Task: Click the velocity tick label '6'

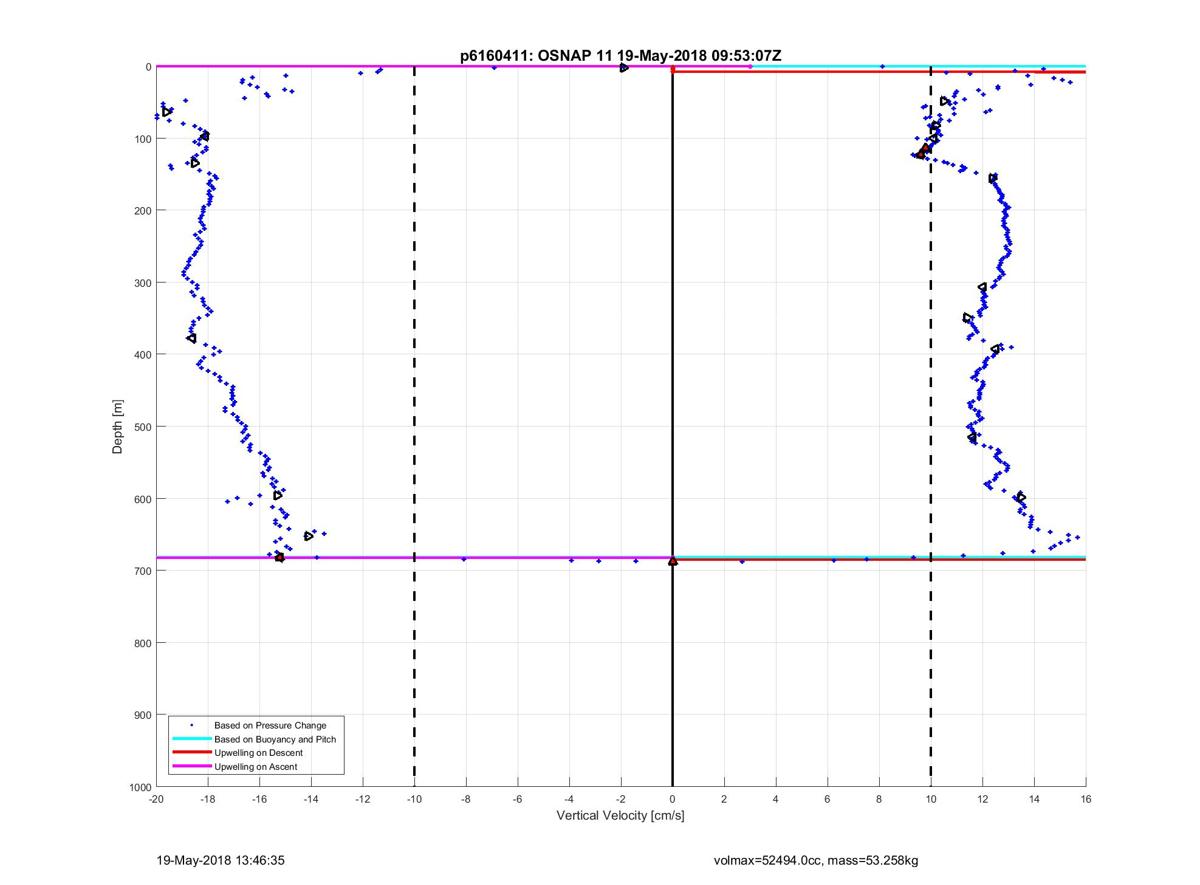Action: point(828,799)
